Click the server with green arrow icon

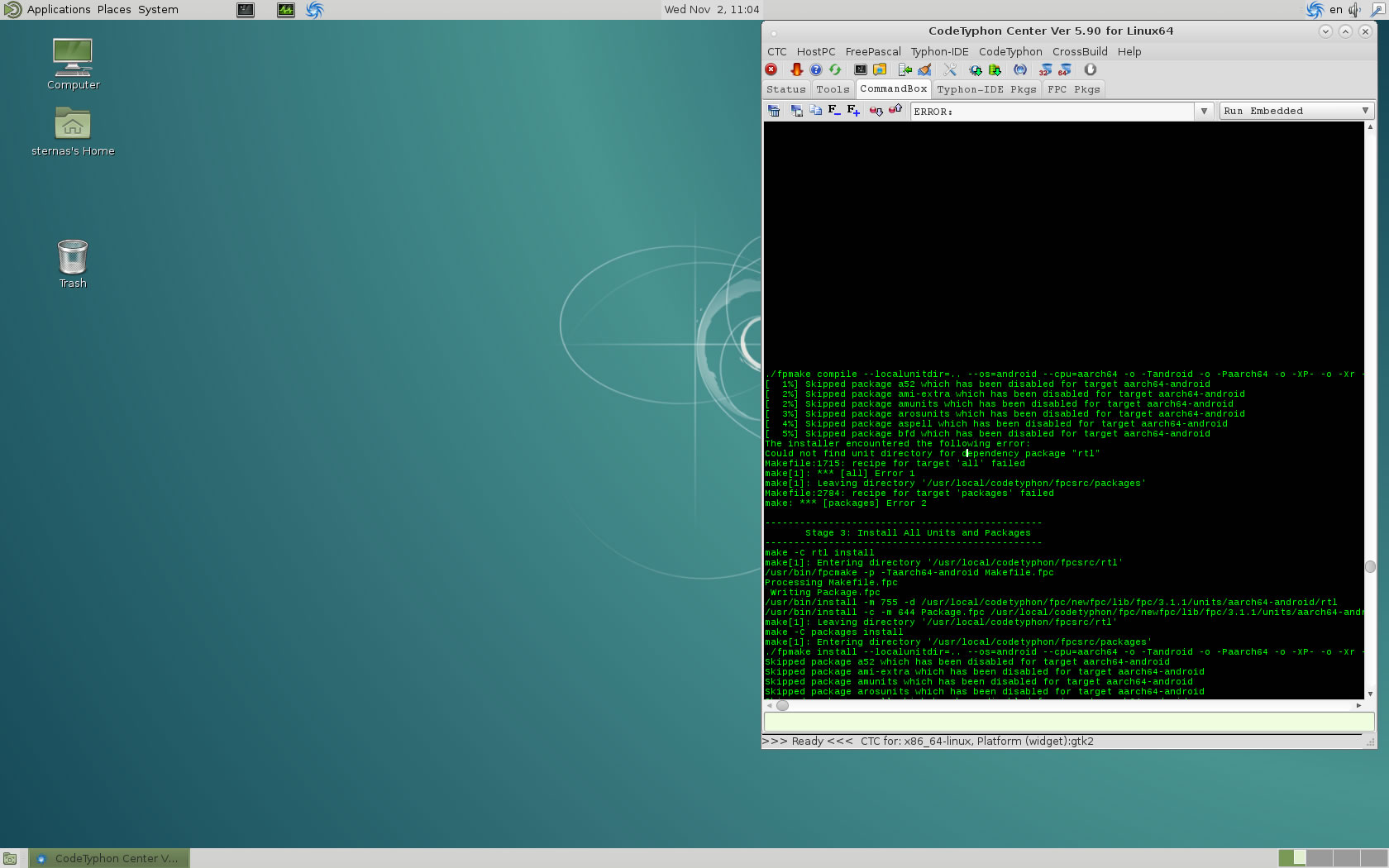[905, 69]
